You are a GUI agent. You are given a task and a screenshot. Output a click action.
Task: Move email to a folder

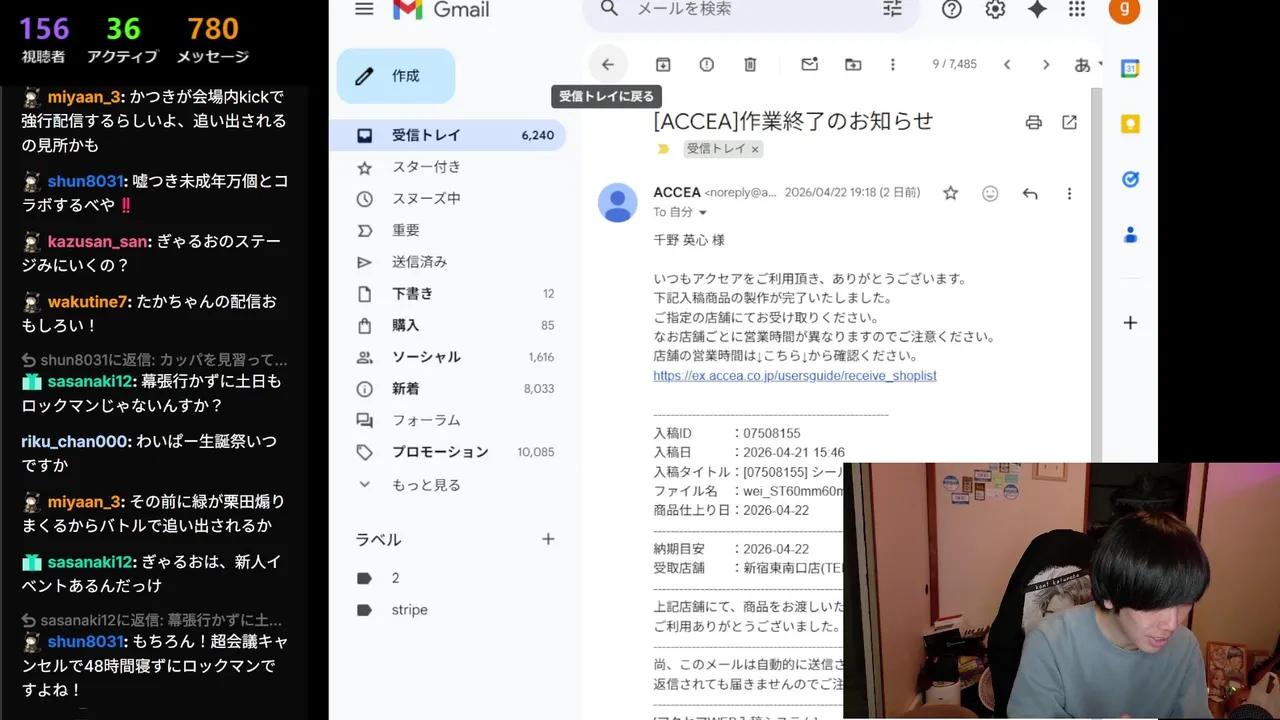pyautogui.click(x=853, y=64)
